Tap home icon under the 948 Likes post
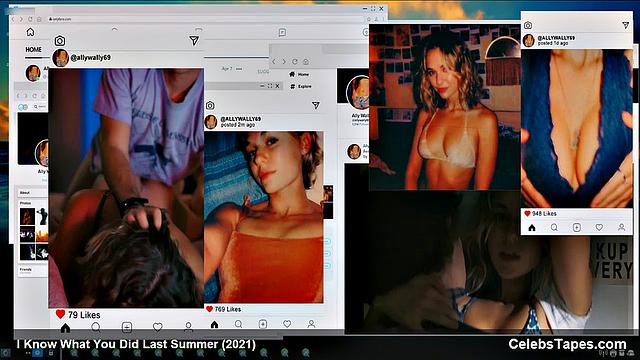The image size is (640, 360). (532, 228)
